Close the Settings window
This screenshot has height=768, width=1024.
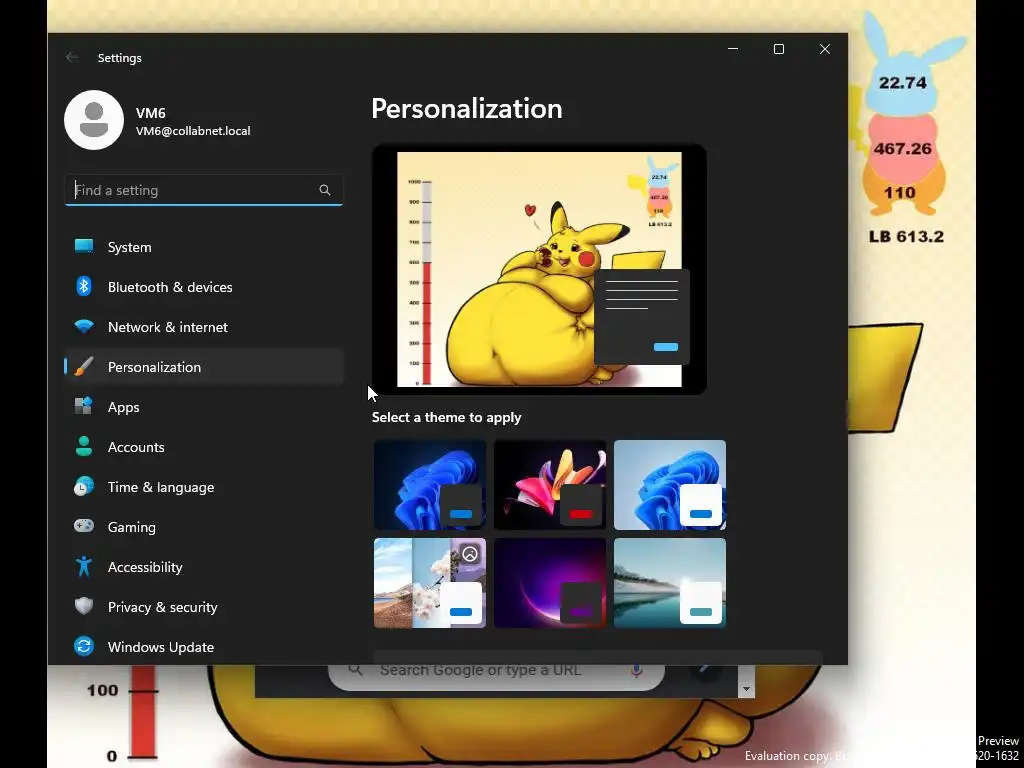pos(825,49)
